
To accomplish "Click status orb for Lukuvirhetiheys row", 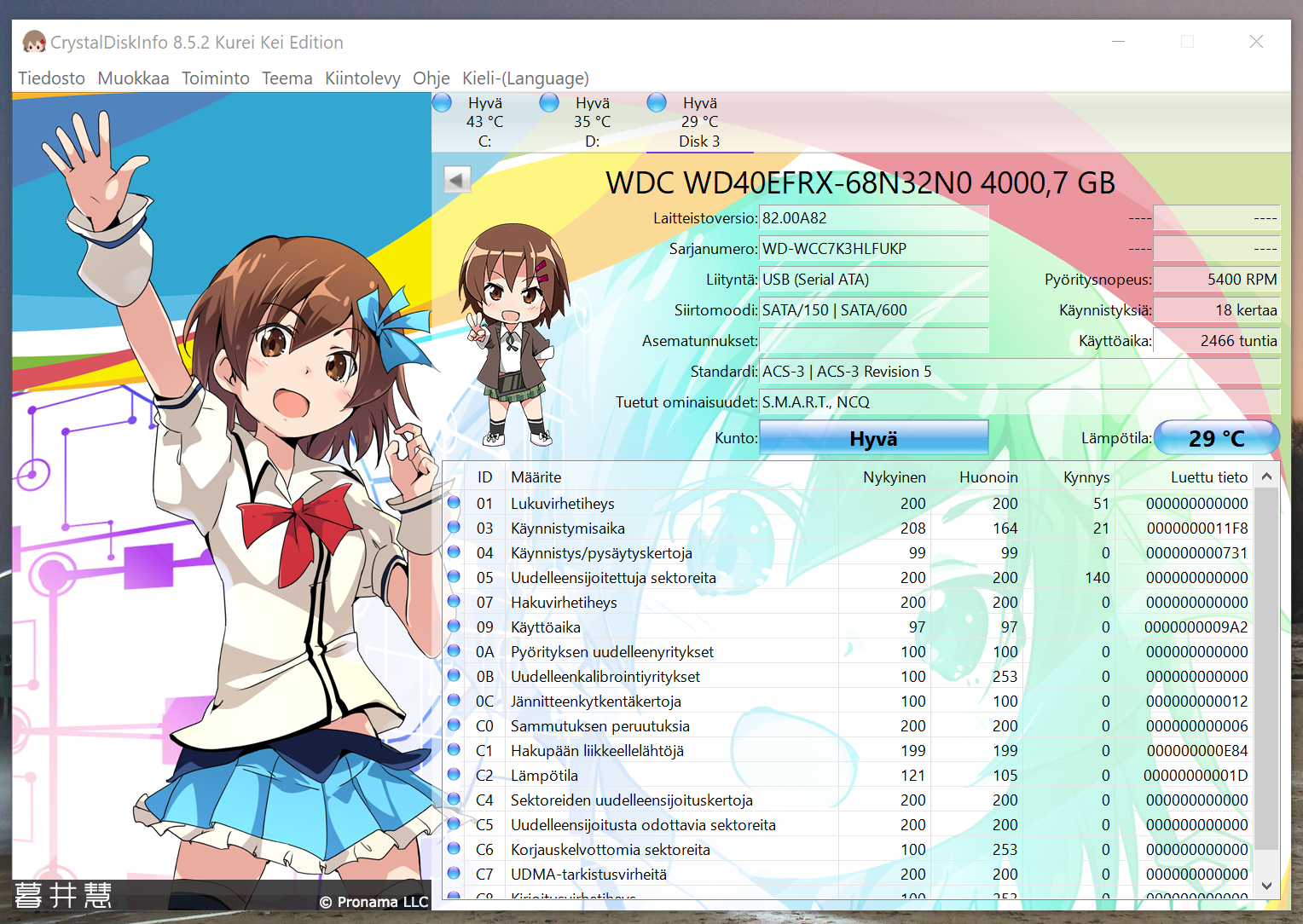I will click(454, 503).
